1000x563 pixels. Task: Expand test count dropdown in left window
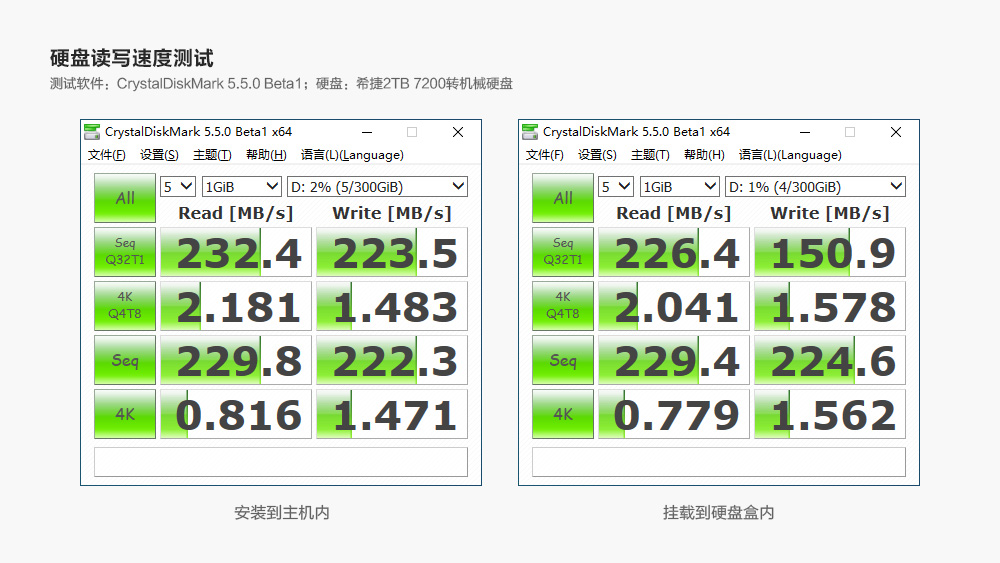pyautogui.click(x=178, y=187)
